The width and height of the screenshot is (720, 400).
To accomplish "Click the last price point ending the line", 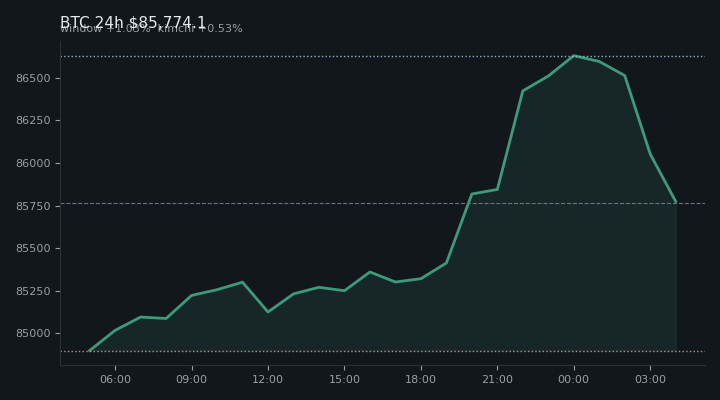I will click(676, 203).
